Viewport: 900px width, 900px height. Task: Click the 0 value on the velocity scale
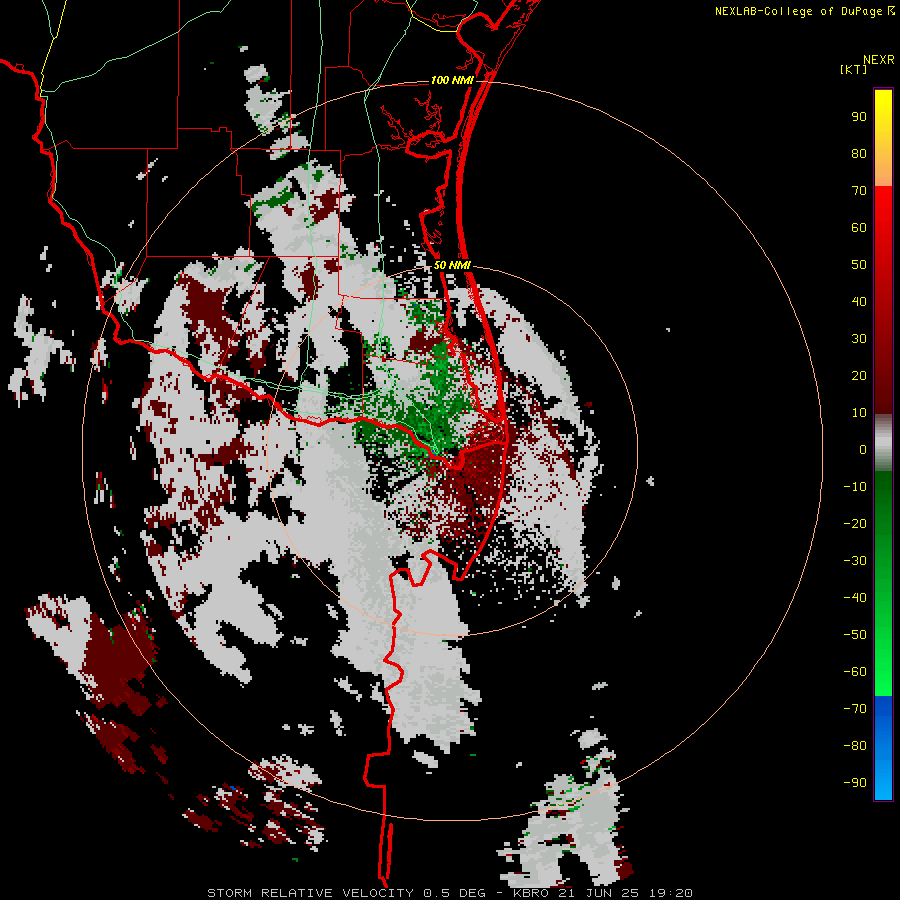click(x=863, y=450)
